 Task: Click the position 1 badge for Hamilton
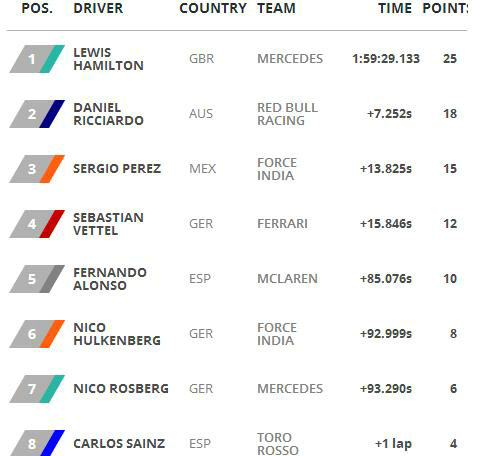click(37, 59)
